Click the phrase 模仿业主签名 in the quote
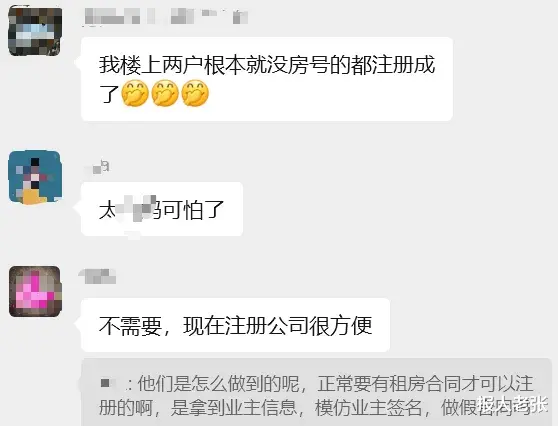This screenshot has width=558, height=426. click(x=368, y=407)
